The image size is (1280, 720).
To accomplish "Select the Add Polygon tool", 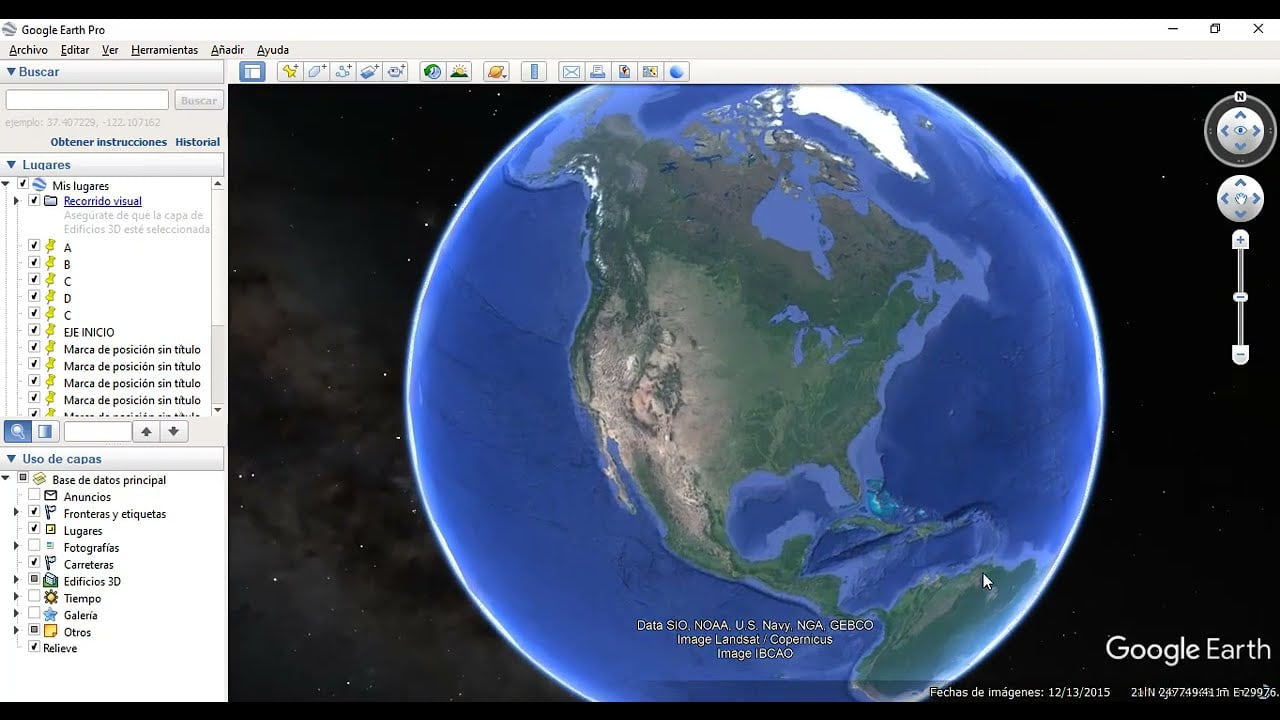I will coord(317,71).
